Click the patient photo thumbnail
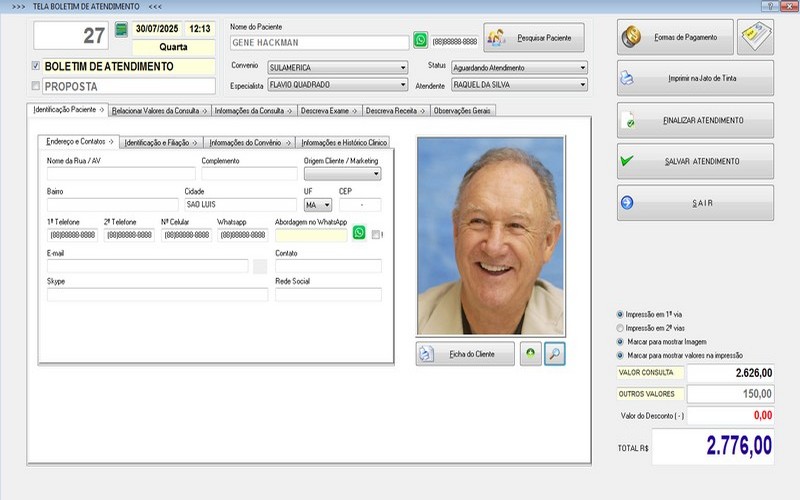This screenshot has height=500, width=800. pos(490,236)
